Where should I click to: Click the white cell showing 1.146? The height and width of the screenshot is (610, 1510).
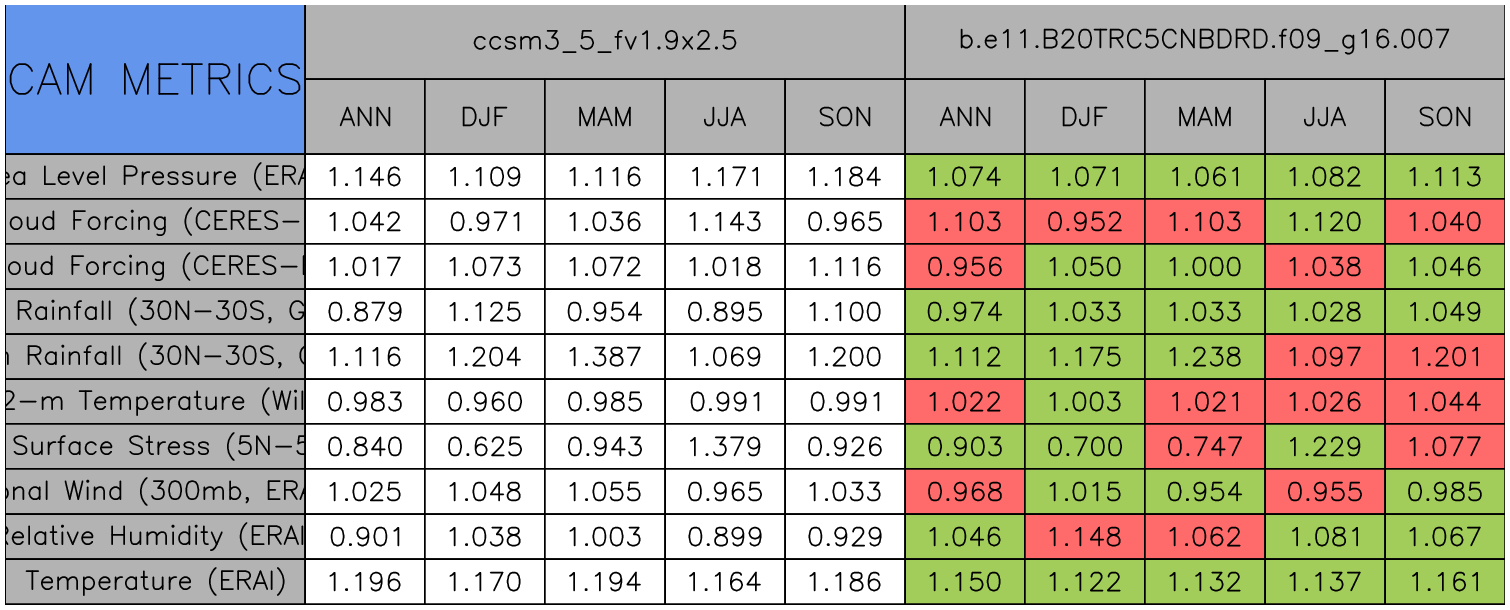tap(365, 177)
